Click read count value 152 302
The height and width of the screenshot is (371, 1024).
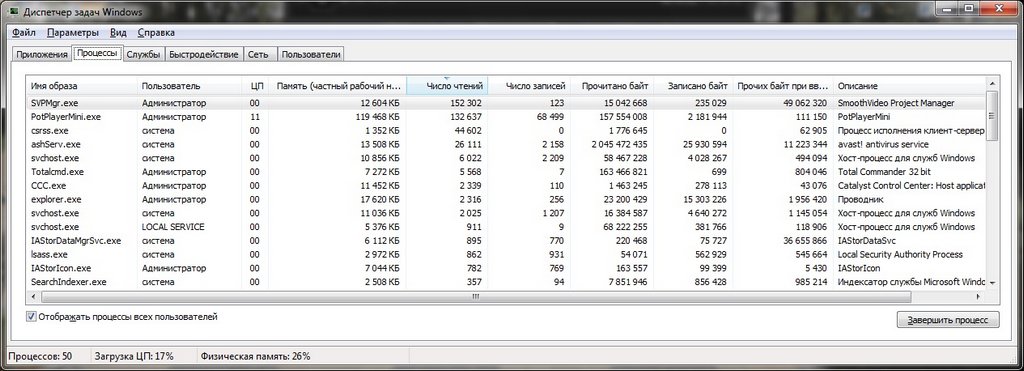[x=466, y=103]
